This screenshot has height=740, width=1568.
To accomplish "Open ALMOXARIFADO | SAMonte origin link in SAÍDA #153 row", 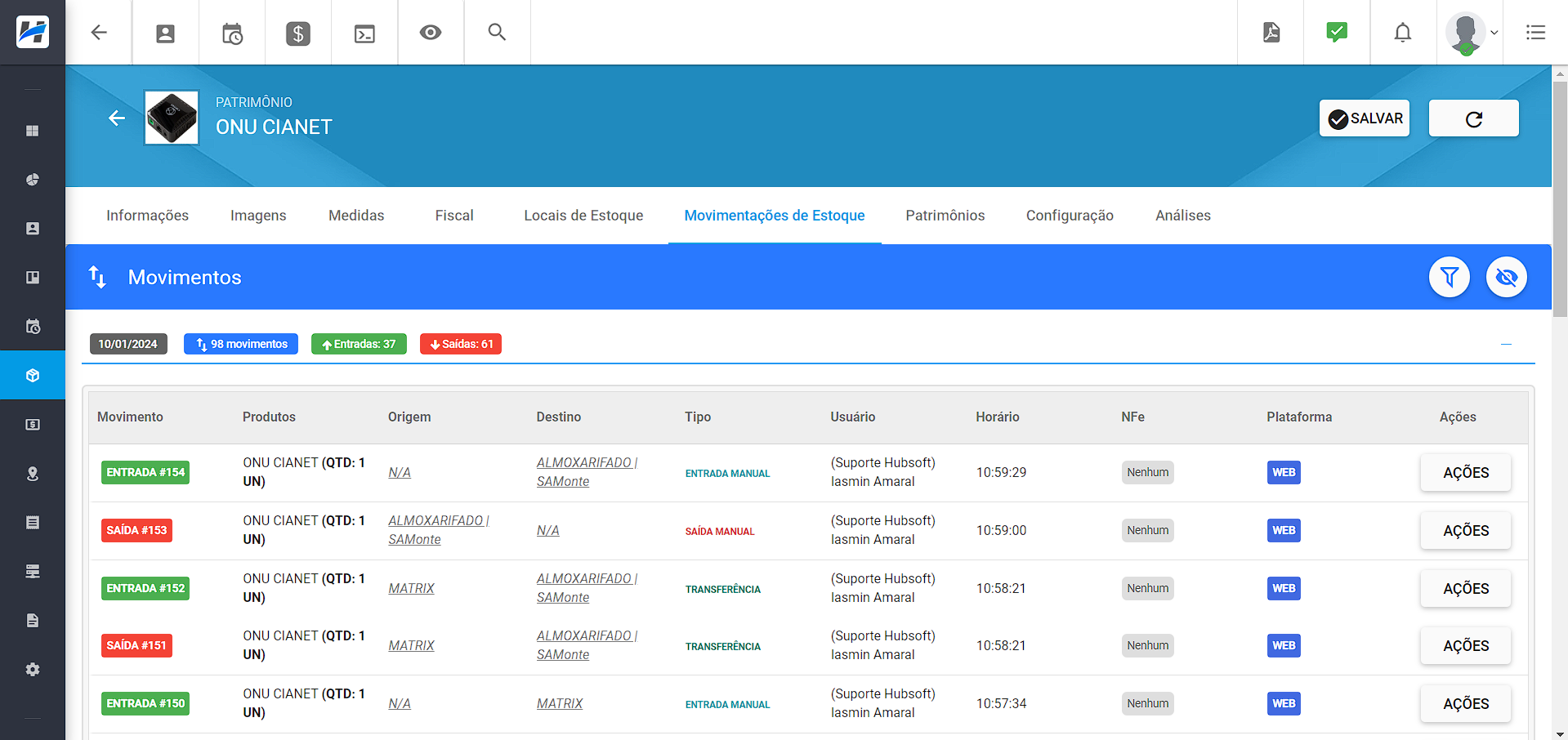I will pyautogui.click(x=439, y=530).
